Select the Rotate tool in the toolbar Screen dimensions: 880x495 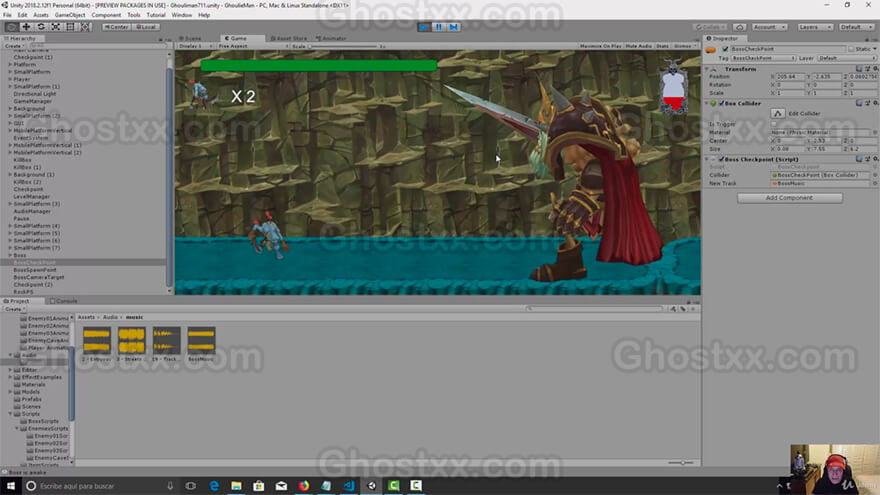(41, 27)
